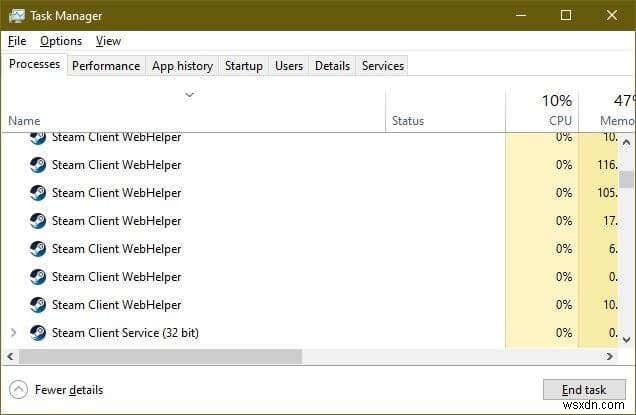Click the Steam icon beside Steam Client Service (32 bit)
Image resolution: width=636 pixels, height=415 pixels.
tap(38, 333)
